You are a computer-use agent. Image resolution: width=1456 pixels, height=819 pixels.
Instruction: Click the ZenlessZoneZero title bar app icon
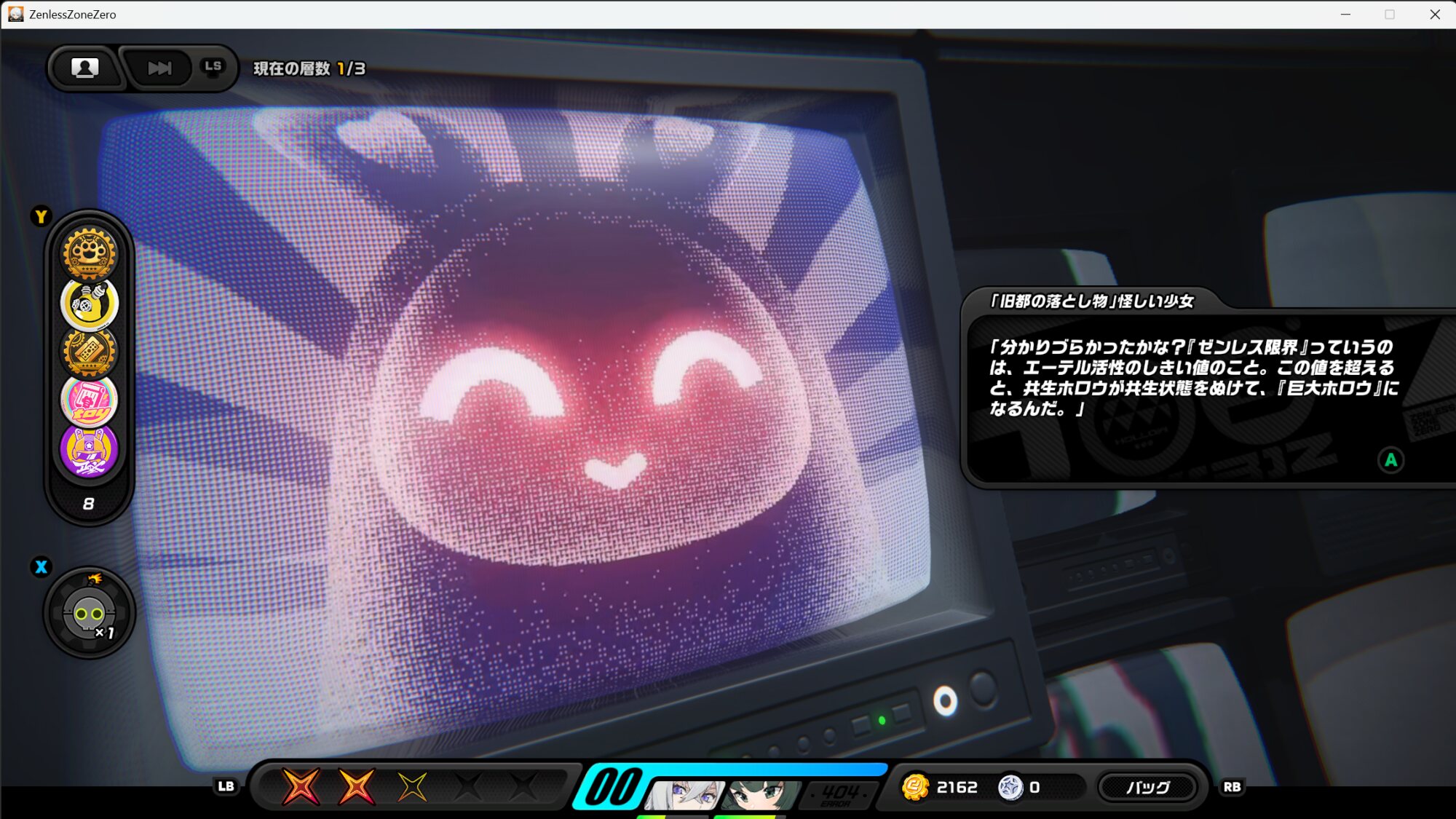pos(15,14)
